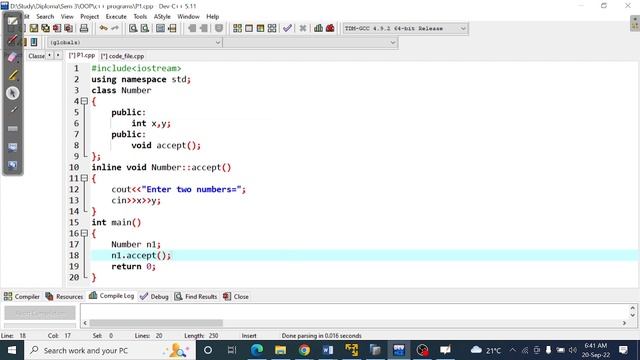Click the Close tab of bottom panel
This screenshot has width=640, height=360.
[236, 296]
